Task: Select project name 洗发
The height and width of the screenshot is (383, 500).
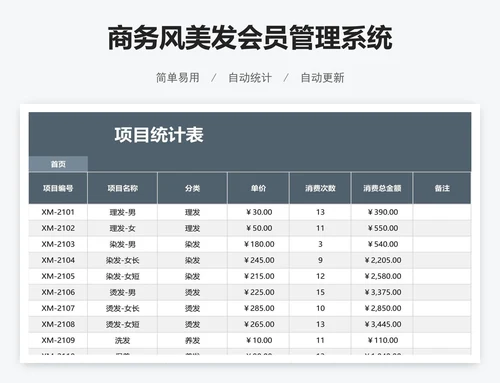Action: click(122, 340)
